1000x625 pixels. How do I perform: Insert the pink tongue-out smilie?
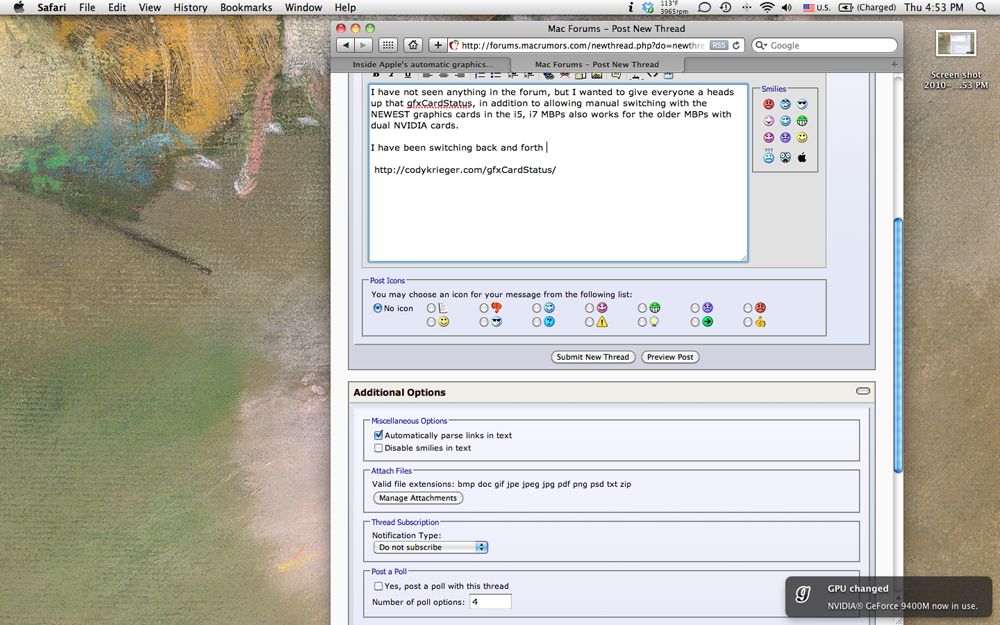click(x=768, y=121)
